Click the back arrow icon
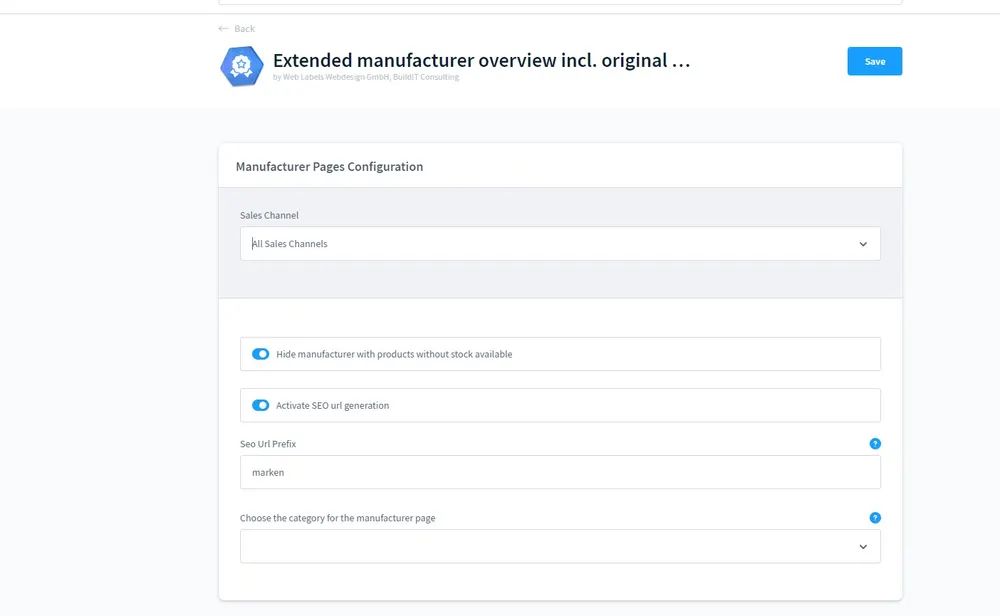Viewport: 1000px width, 616px height. (x=223, y=29)
